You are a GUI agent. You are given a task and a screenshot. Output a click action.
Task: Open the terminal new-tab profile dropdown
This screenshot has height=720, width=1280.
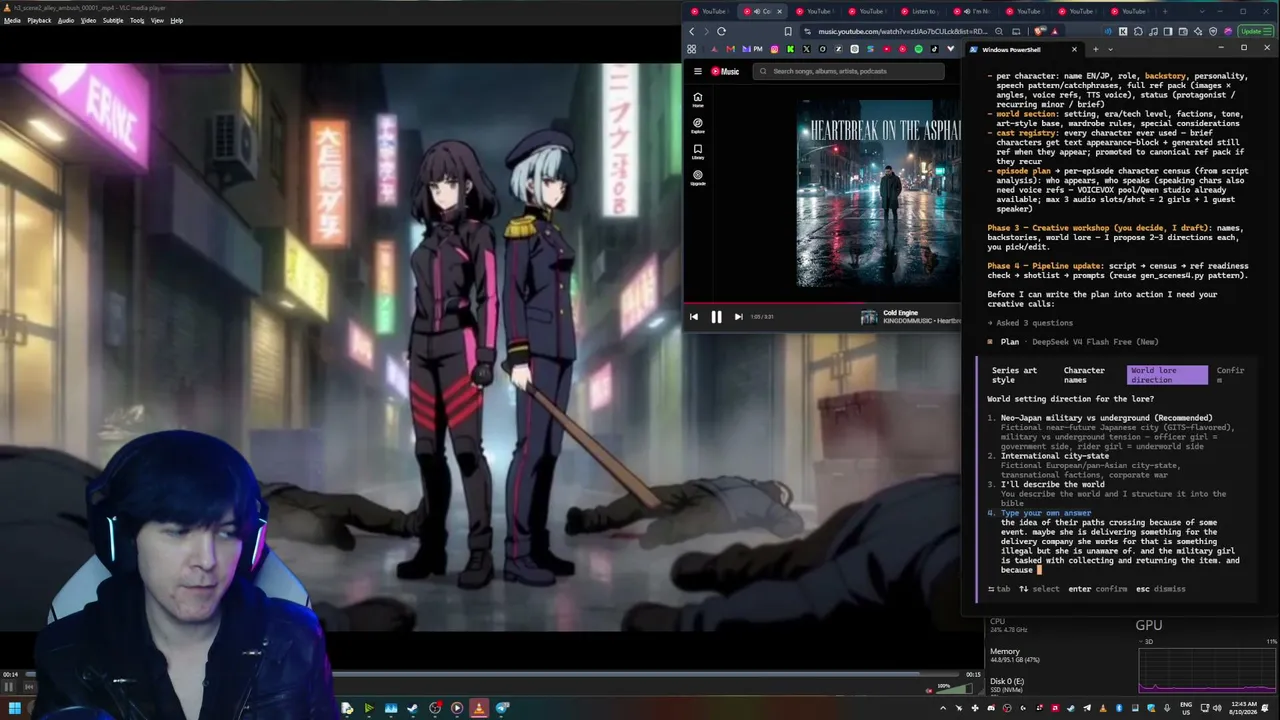(x=1112, y=49)
